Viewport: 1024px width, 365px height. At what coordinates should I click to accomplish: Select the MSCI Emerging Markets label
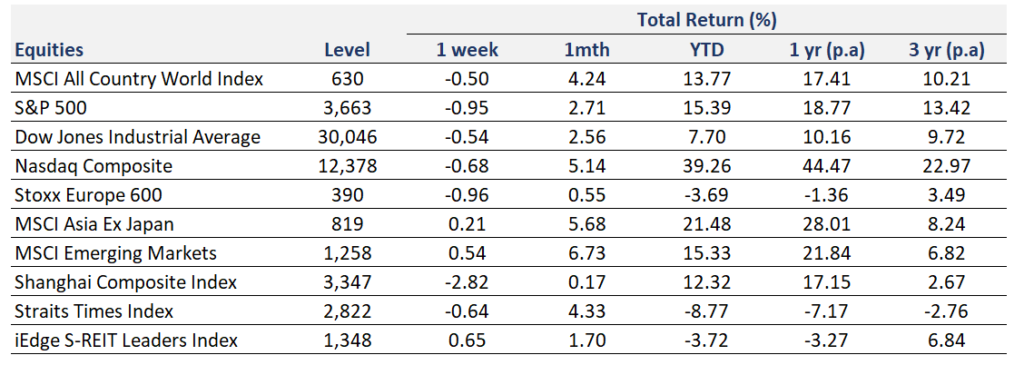coord(116,253)
